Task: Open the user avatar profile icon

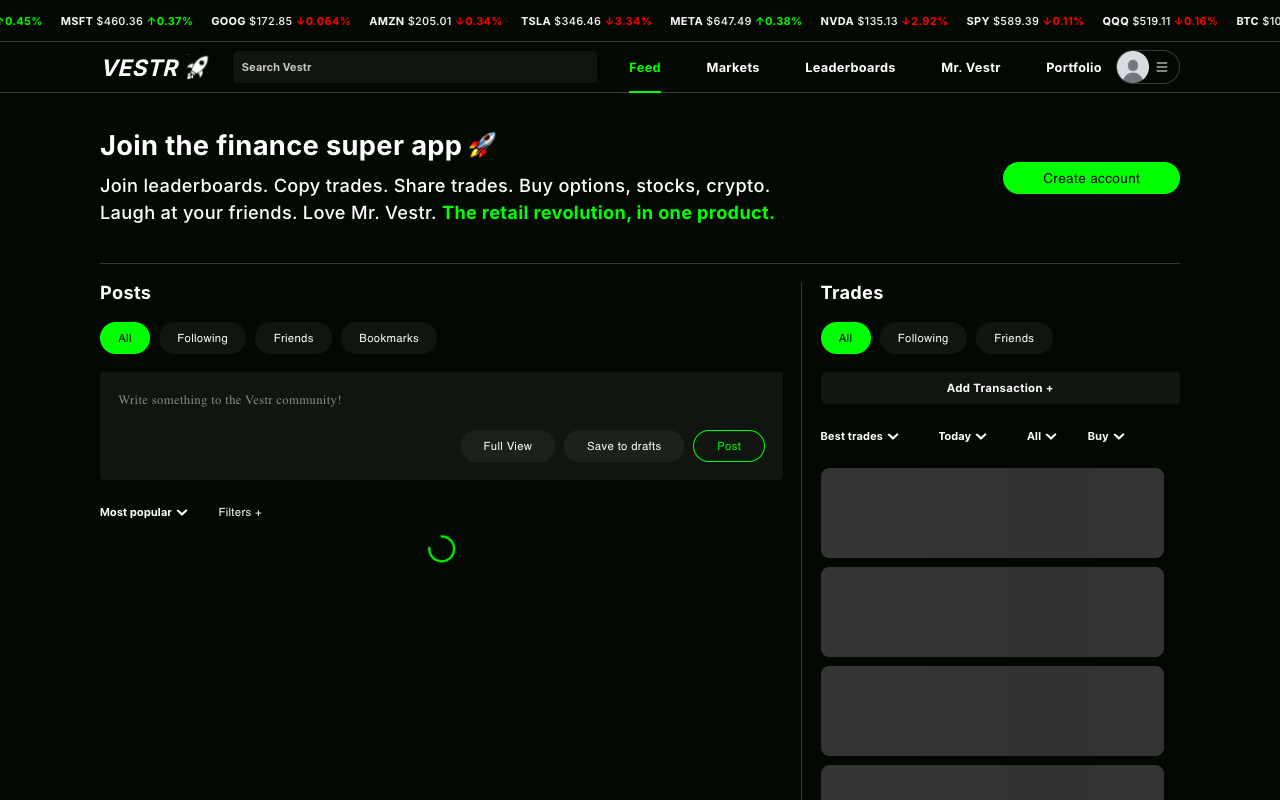Action: (x=1133, y=67)
